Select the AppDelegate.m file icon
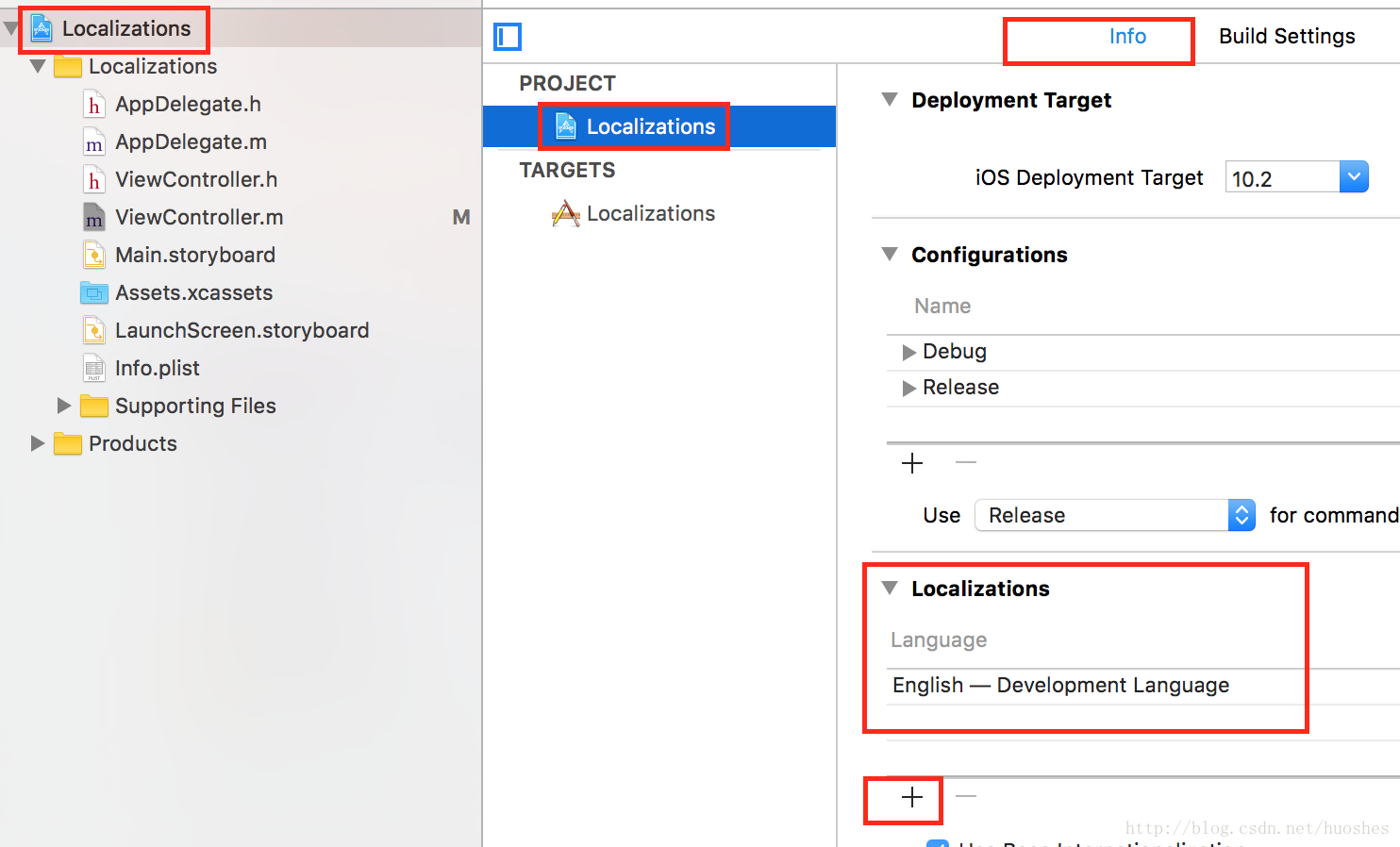 (x=94, y=141)
